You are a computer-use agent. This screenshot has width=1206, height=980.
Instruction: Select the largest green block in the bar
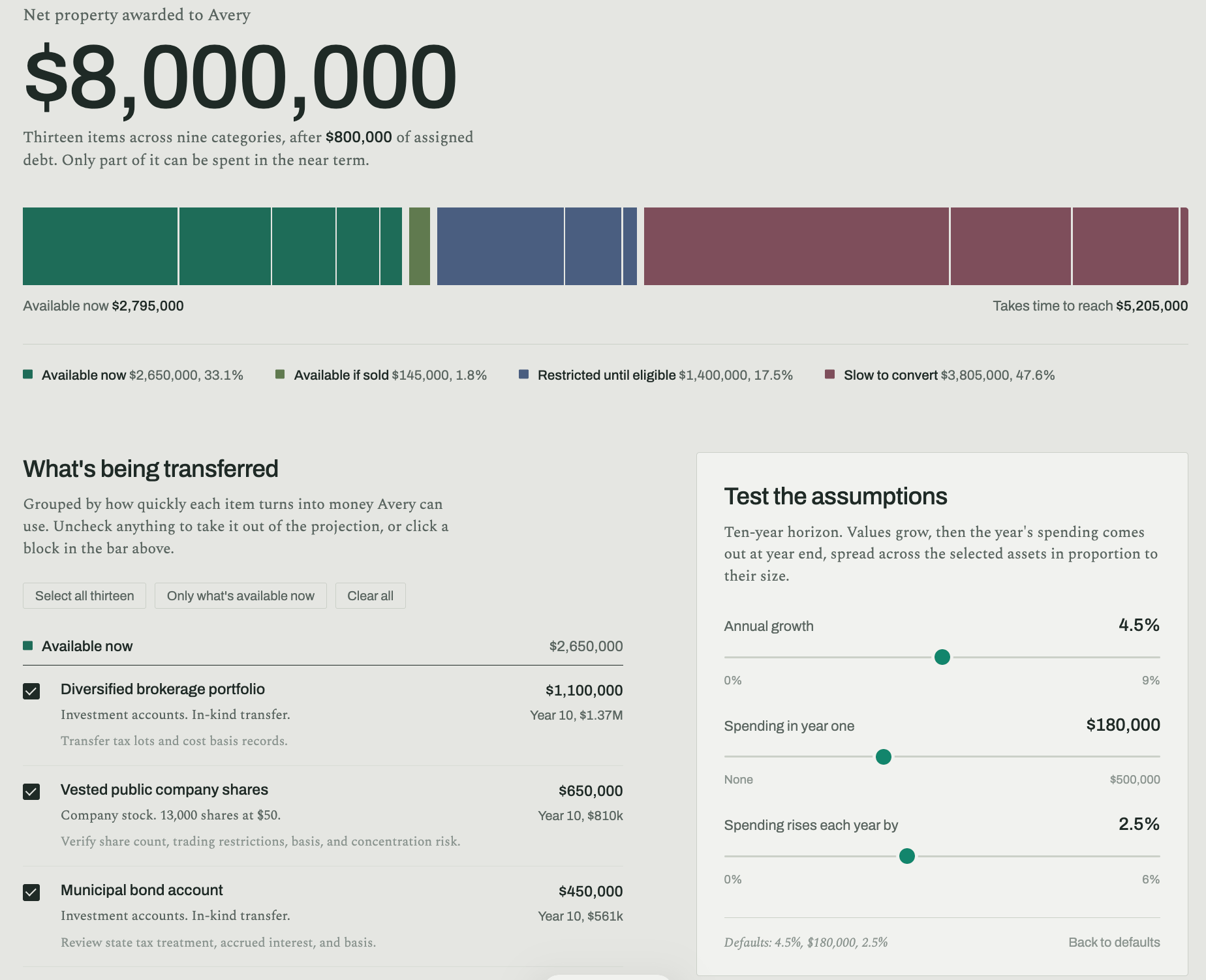pos(100,246)
